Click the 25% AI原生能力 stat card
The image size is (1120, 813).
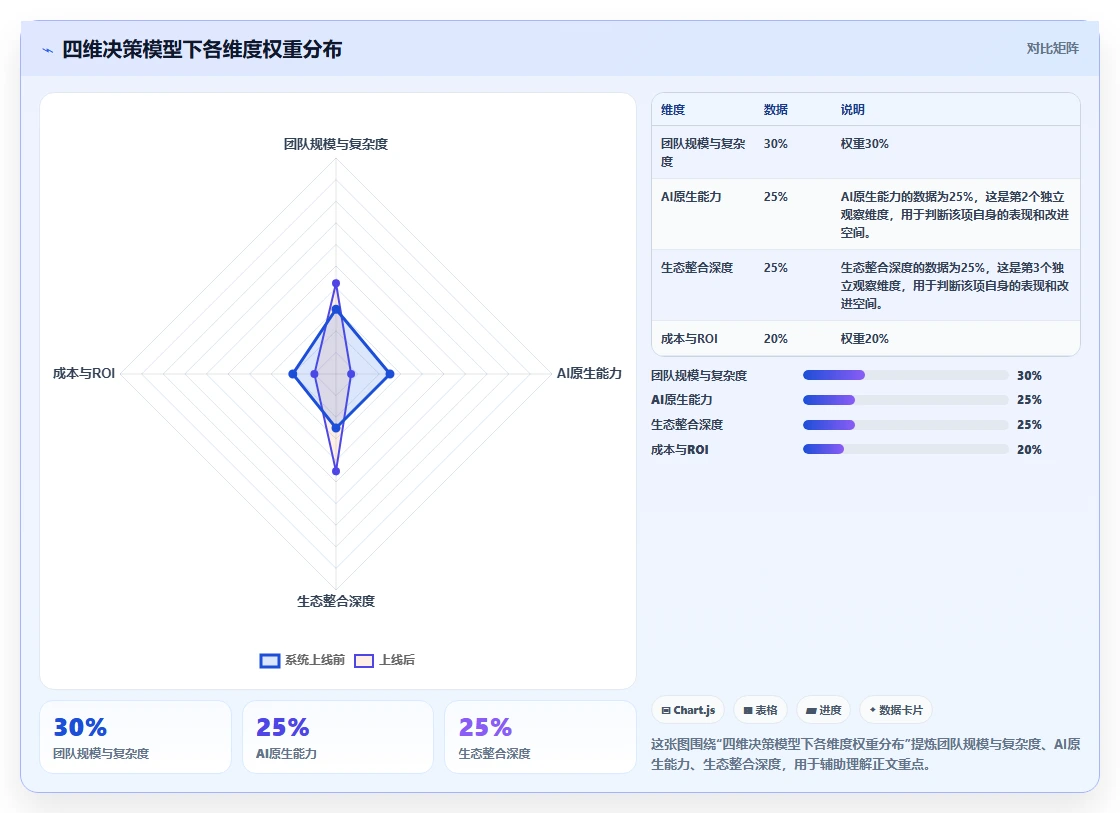click(x=338, y=737)
